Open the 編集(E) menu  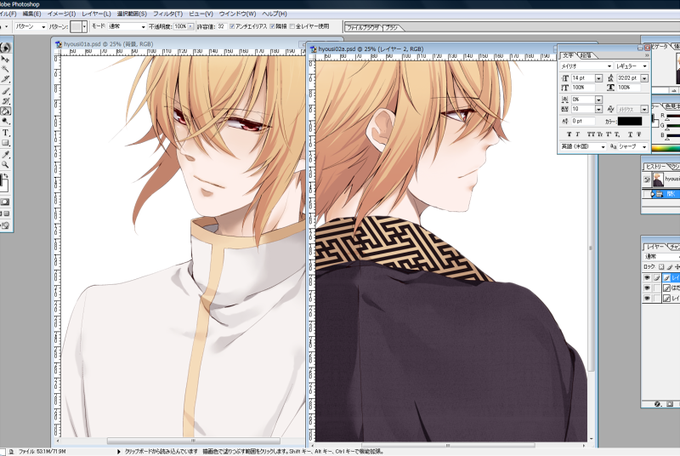point(32,14)
